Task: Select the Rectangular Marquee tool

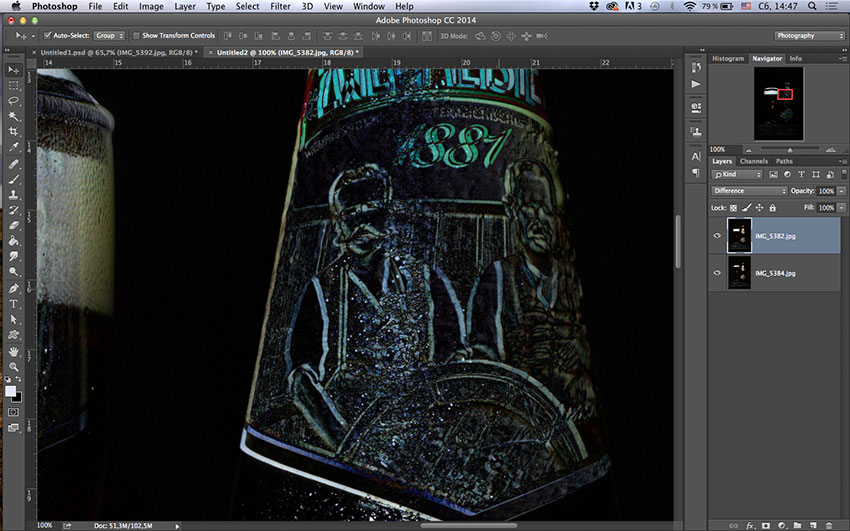Action: (x=14, y=86)
